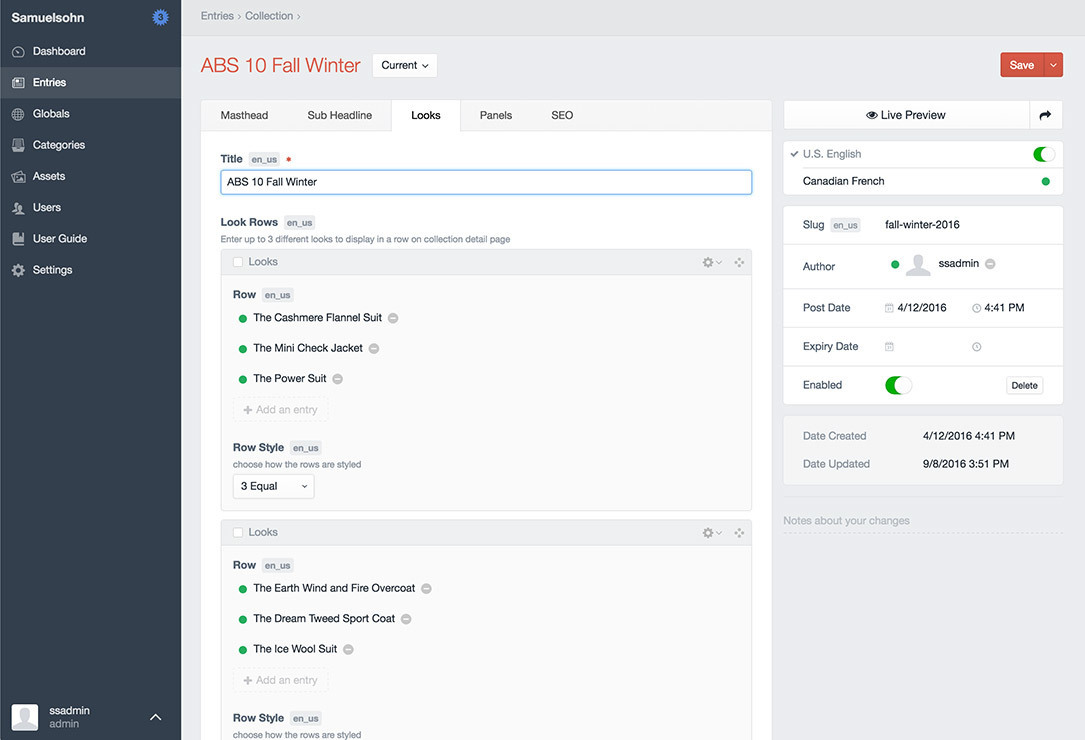Remove The Cashmere Flannel Suit entry

[393, 318]
